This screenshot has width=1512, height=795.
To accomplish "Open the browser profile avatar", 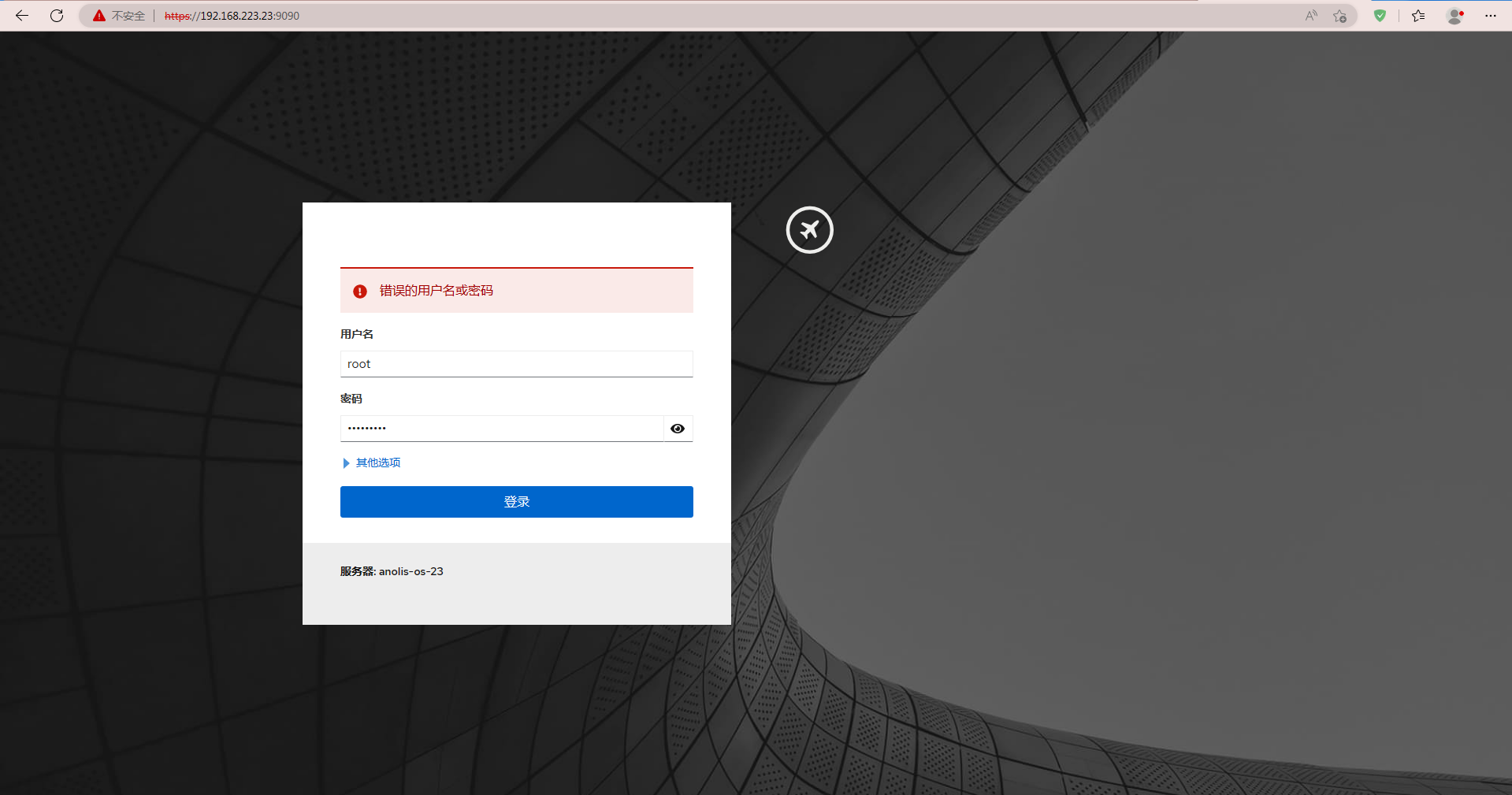I will tap(1455, 16).
